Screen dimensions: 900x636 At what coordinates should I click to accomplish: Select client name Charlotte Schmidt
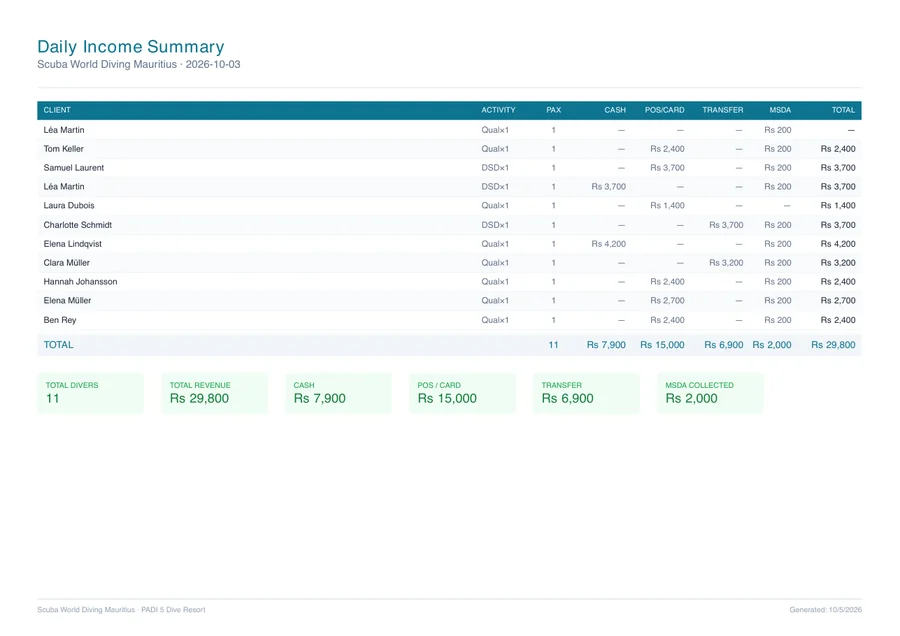pyautogui.click(x=77, y=224)
